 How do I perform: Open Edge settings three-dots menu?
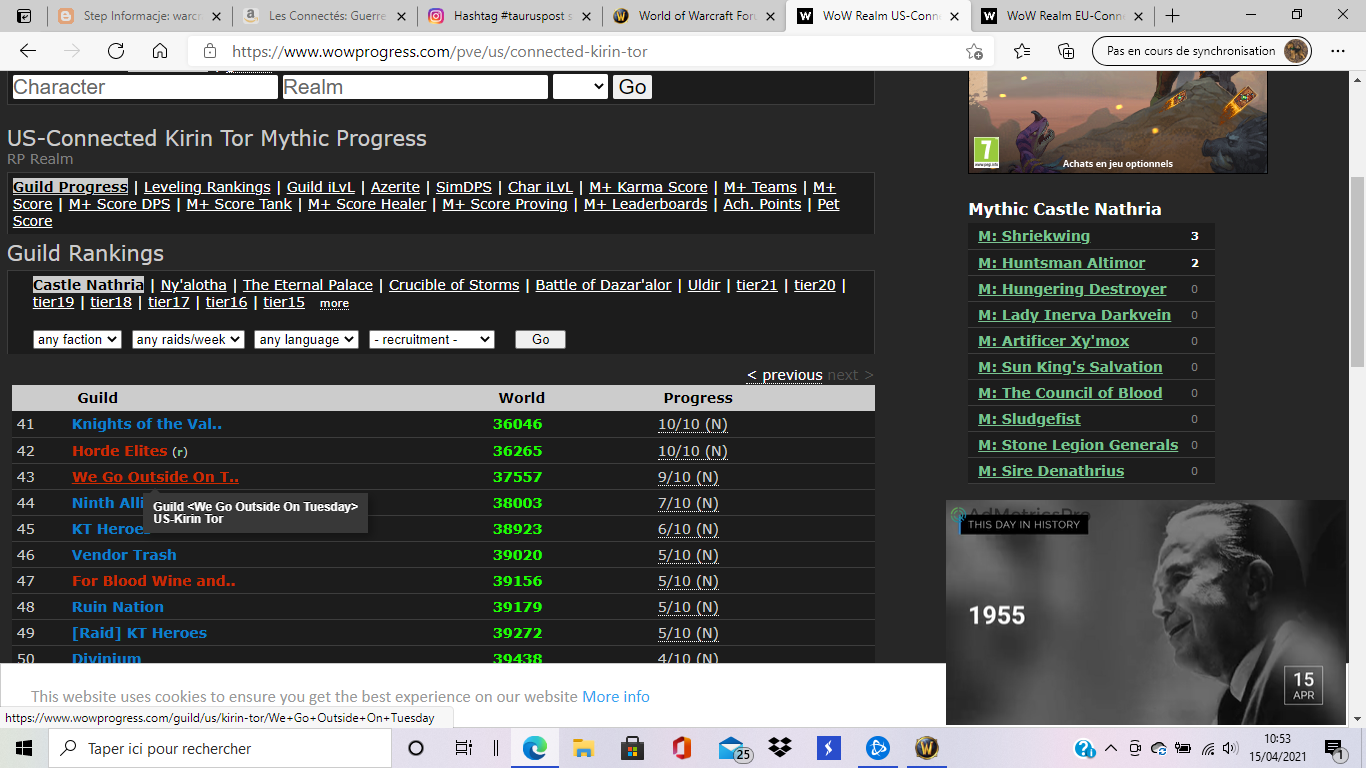click(1338, 51)
